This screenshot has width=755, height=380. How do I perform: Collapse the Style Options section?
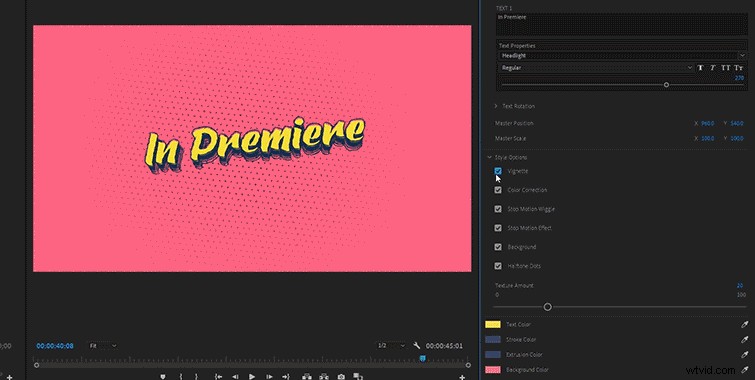[489, 157]
